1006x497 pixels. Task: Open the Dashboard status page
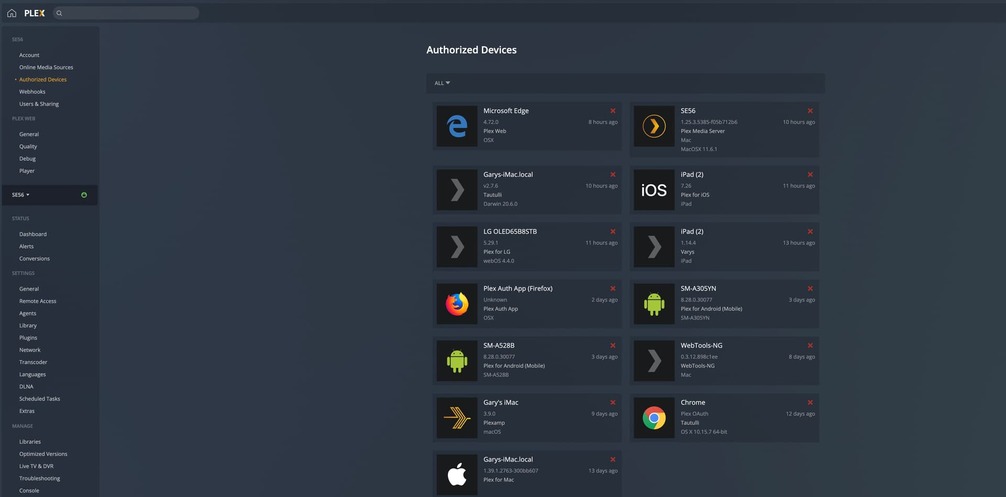33,235
